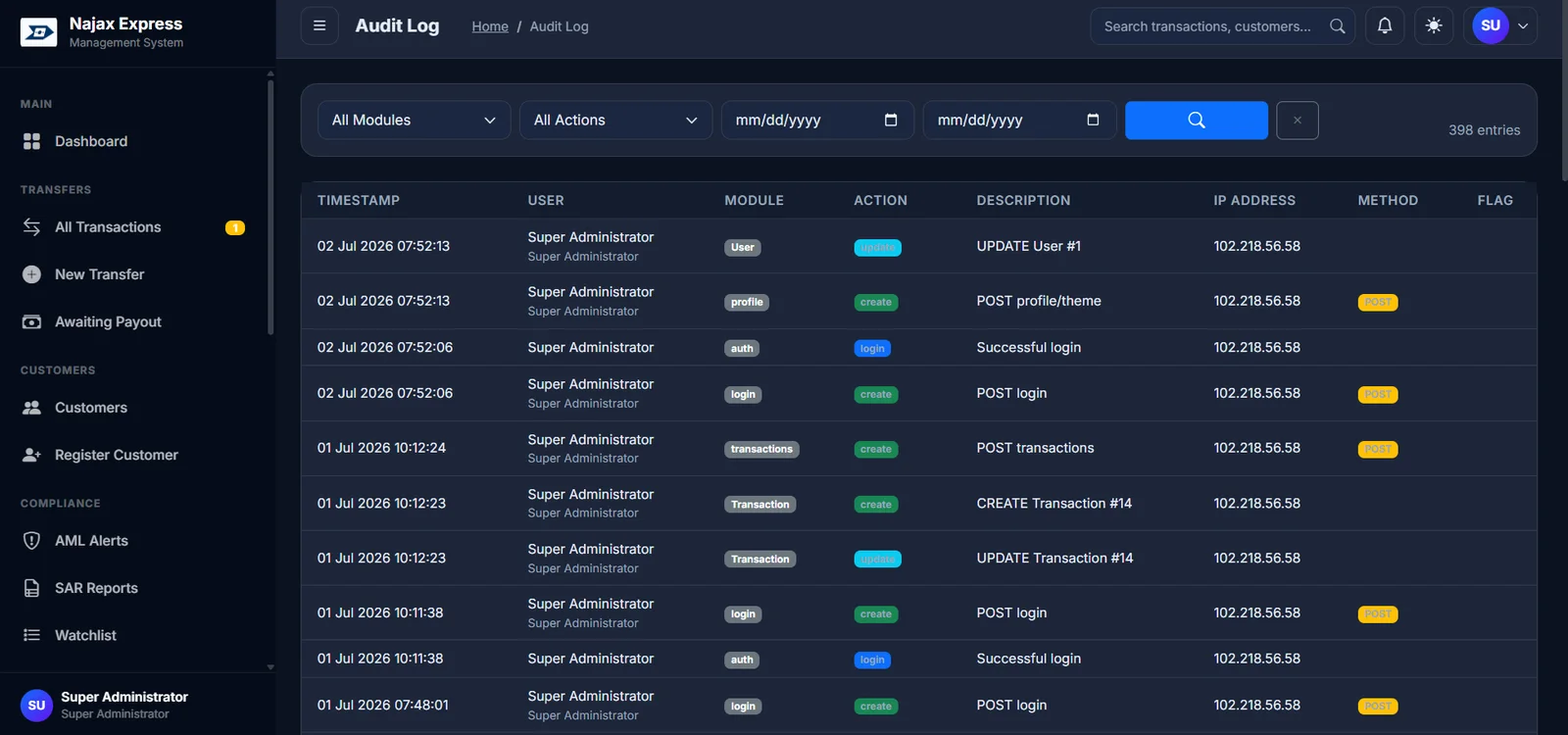1568x735 pixels.
Task: Click the main page vertical scrollbar
Action: click(x=1563, y=93)
